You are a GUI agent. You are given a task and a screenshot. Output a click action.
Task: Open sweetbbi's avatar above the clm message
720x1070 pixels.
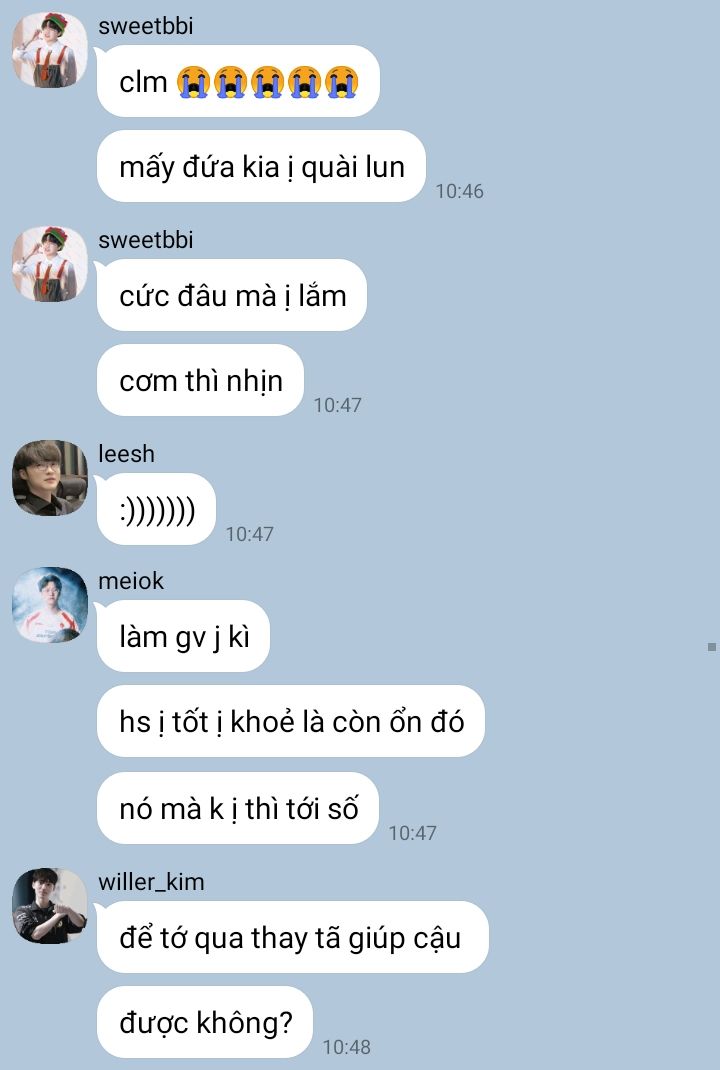50,50
